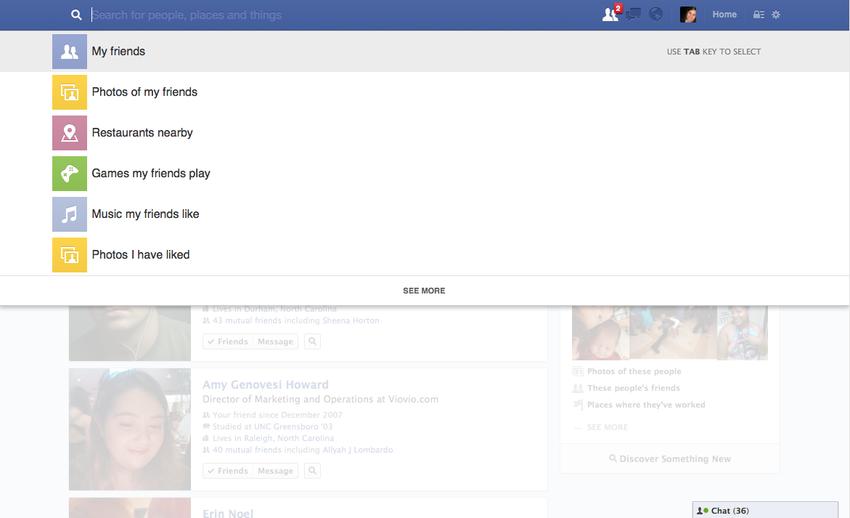Image resolution: width=850 pixels, height=518 pixels.
Task: Message Amy Genovesi Howard
Action: [275, 471]
